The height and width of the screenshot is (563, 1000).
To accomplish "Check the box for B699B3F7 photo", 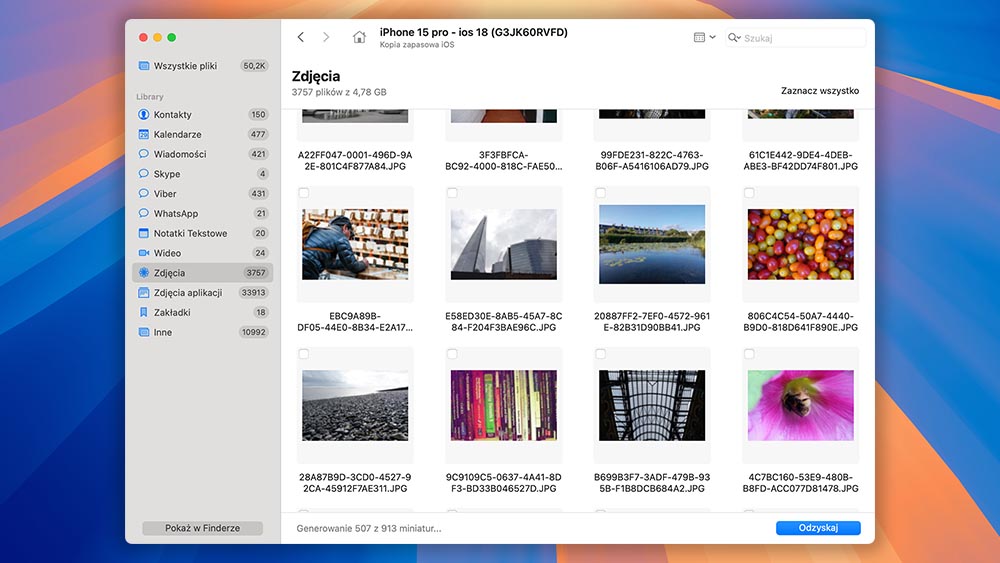I will pos(601,354).
